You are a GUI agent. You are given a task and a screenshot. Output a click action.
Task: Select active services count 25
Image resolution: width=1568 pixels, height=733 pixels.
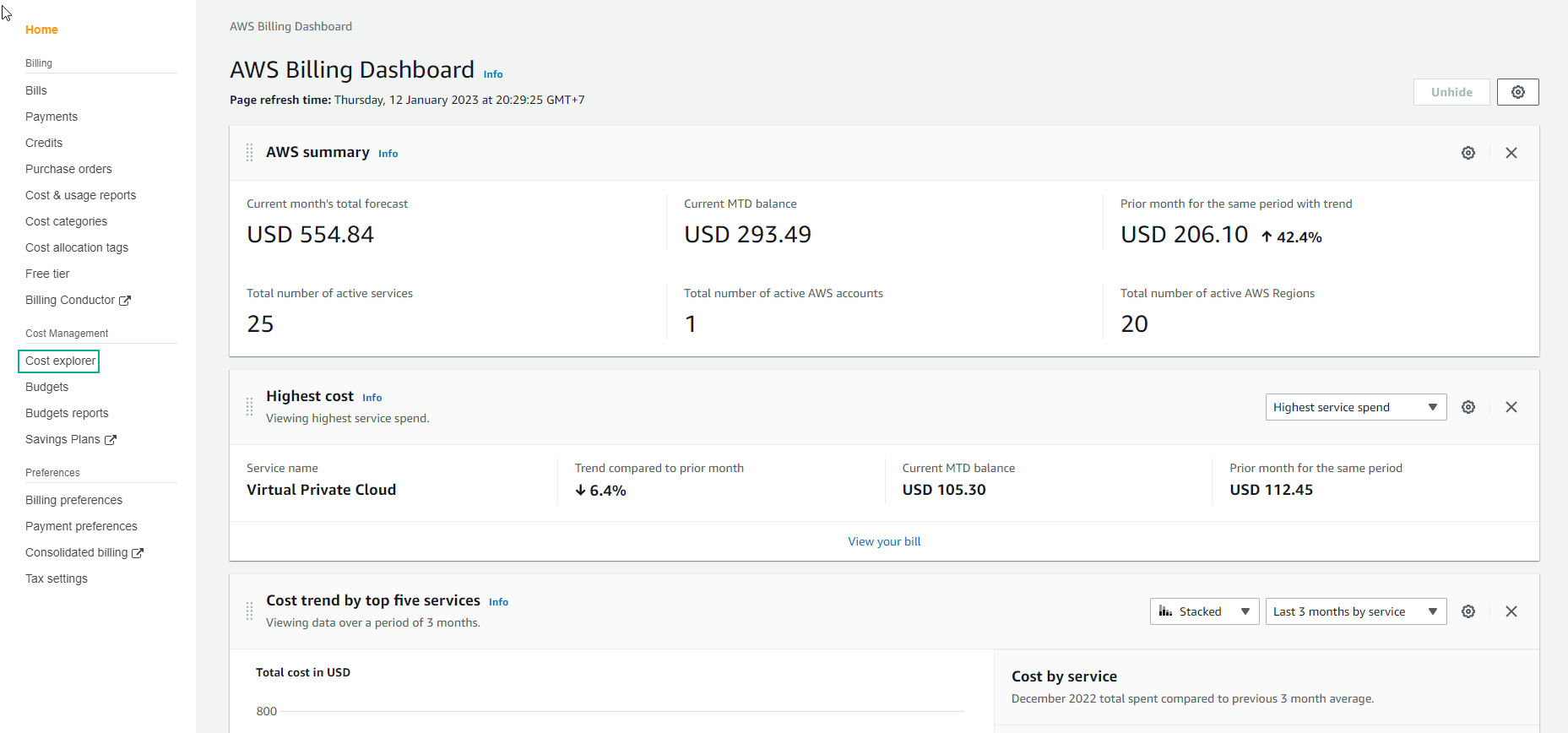coord(260,324)
